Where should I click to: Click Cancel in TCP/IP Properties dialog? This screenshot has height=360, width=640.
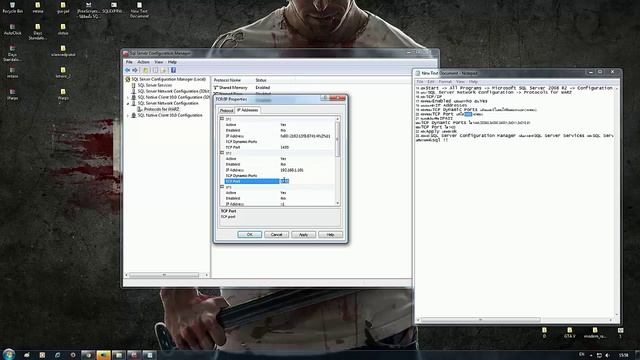pos(276,235)
